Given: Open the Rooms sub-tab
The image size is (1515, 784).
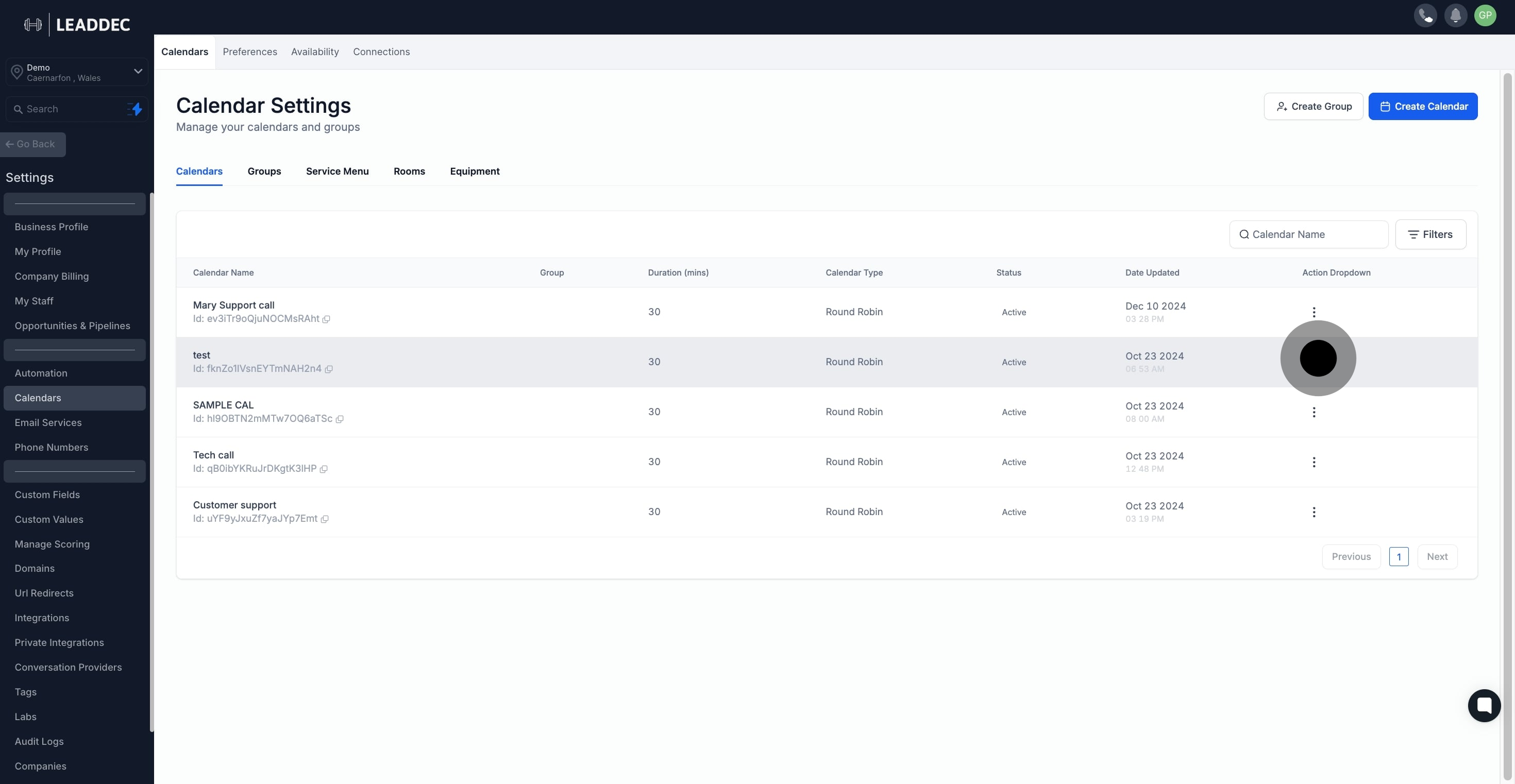Looking at the screenshot, I should point(409,171).
